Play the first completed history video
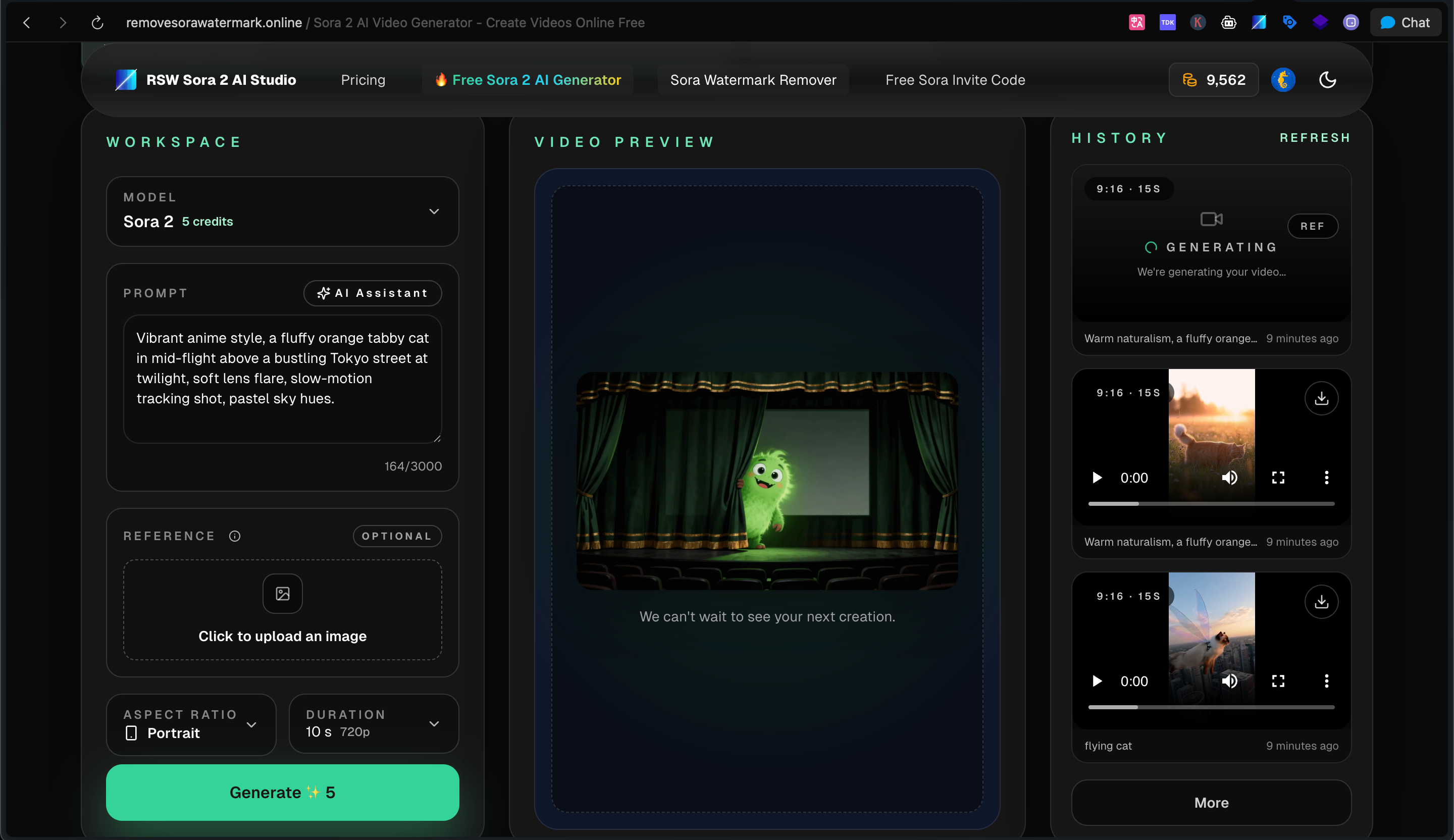1454x840 pixels. click(1097, 477)
